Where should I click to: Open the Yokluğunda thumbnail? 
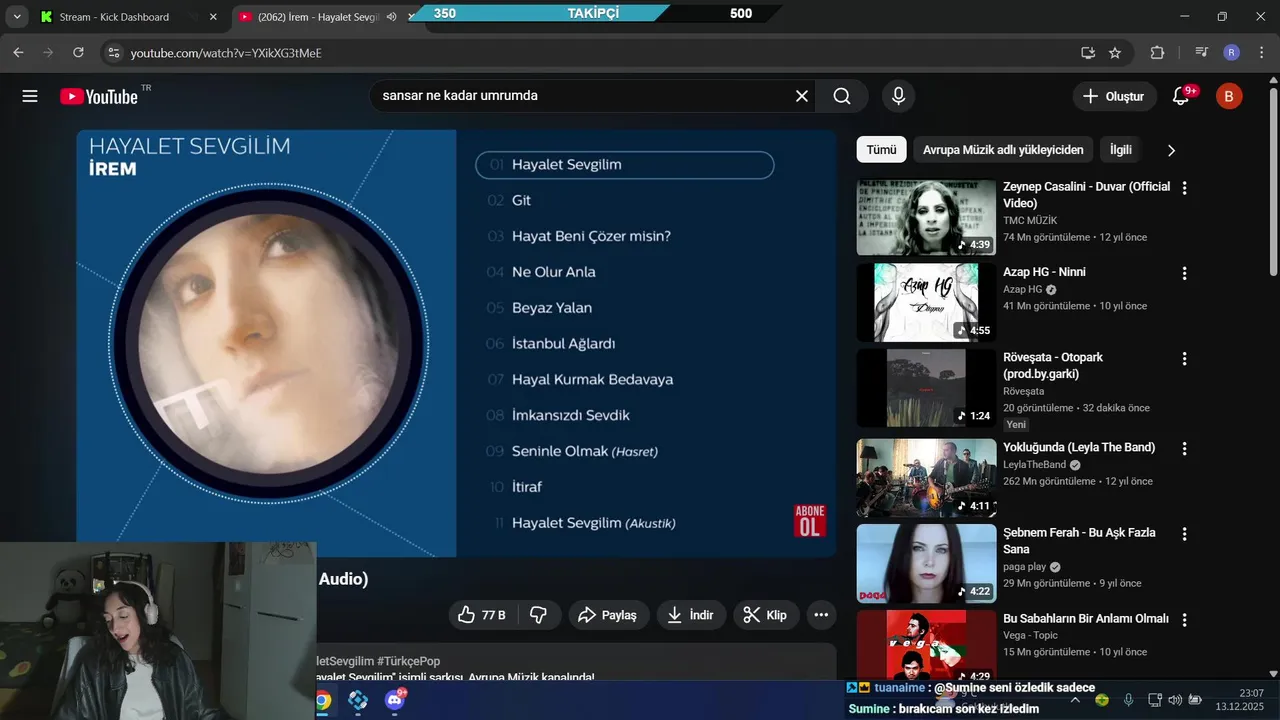pos(926,478)
